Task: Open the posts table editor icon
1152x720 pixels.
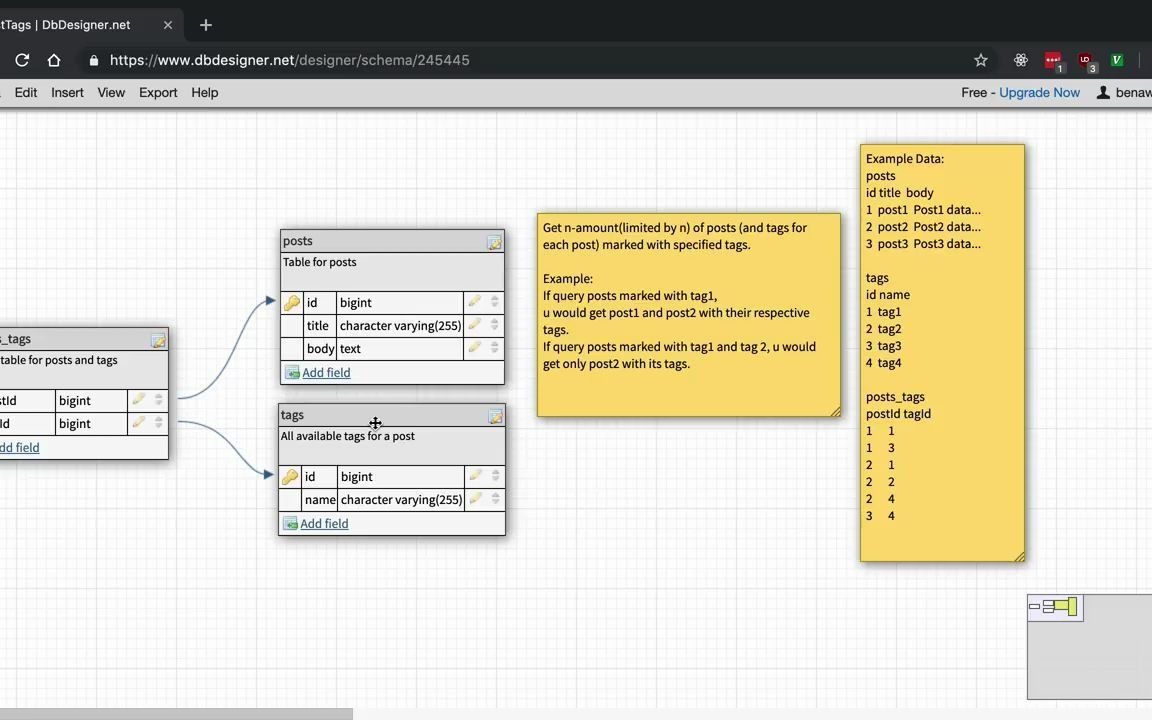Action: (x=494, y=242)
